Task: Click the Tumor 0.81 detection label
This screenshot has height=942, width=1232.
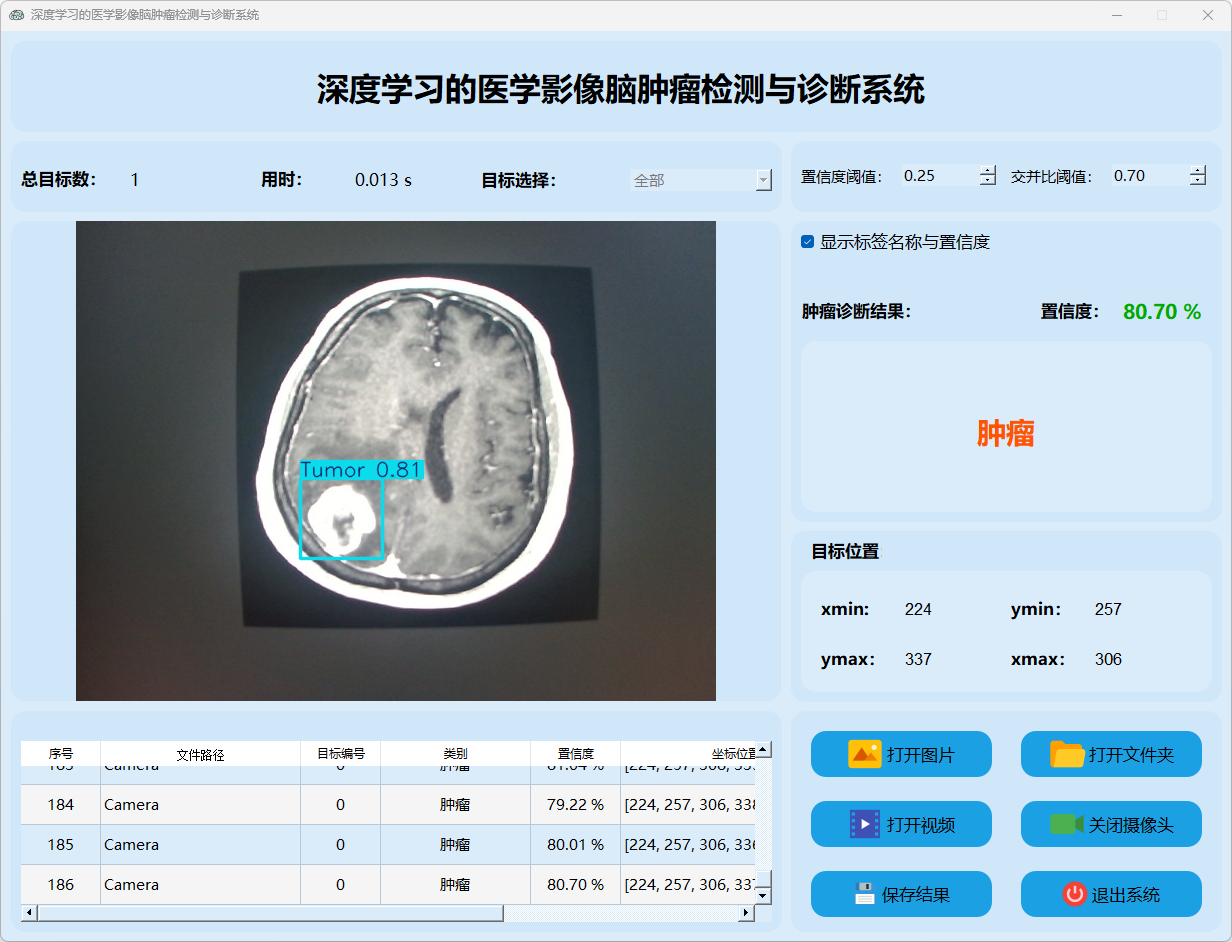Action: click(x=362, y=470)
